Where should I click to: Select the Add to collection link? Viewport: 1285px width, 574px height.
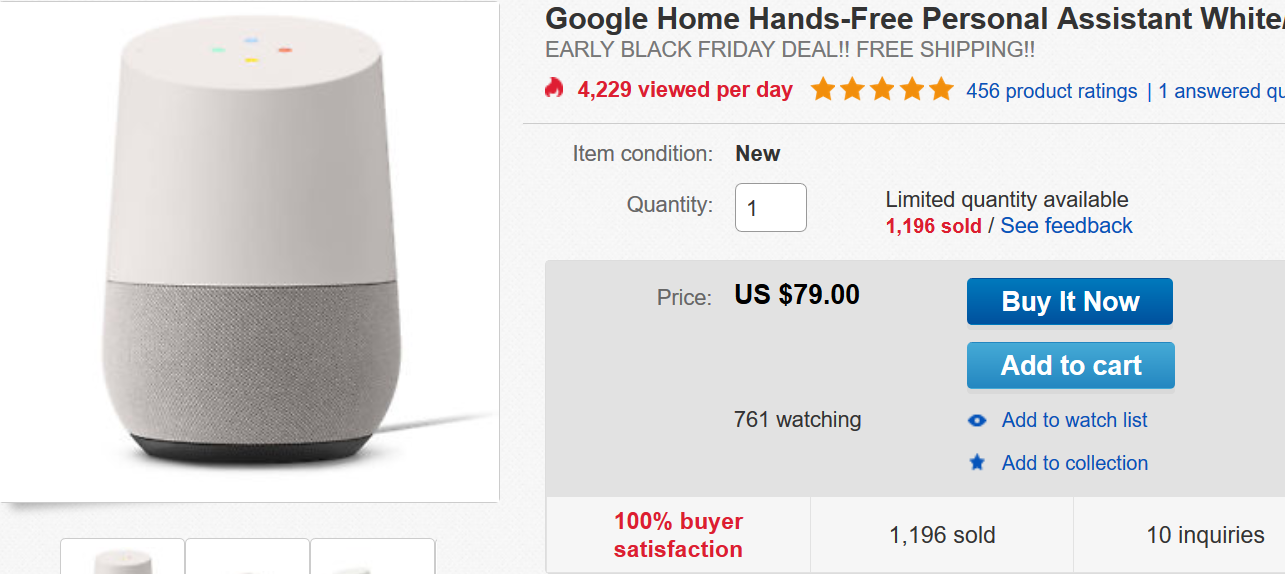pyautogui.click(x=1074, y=463)
